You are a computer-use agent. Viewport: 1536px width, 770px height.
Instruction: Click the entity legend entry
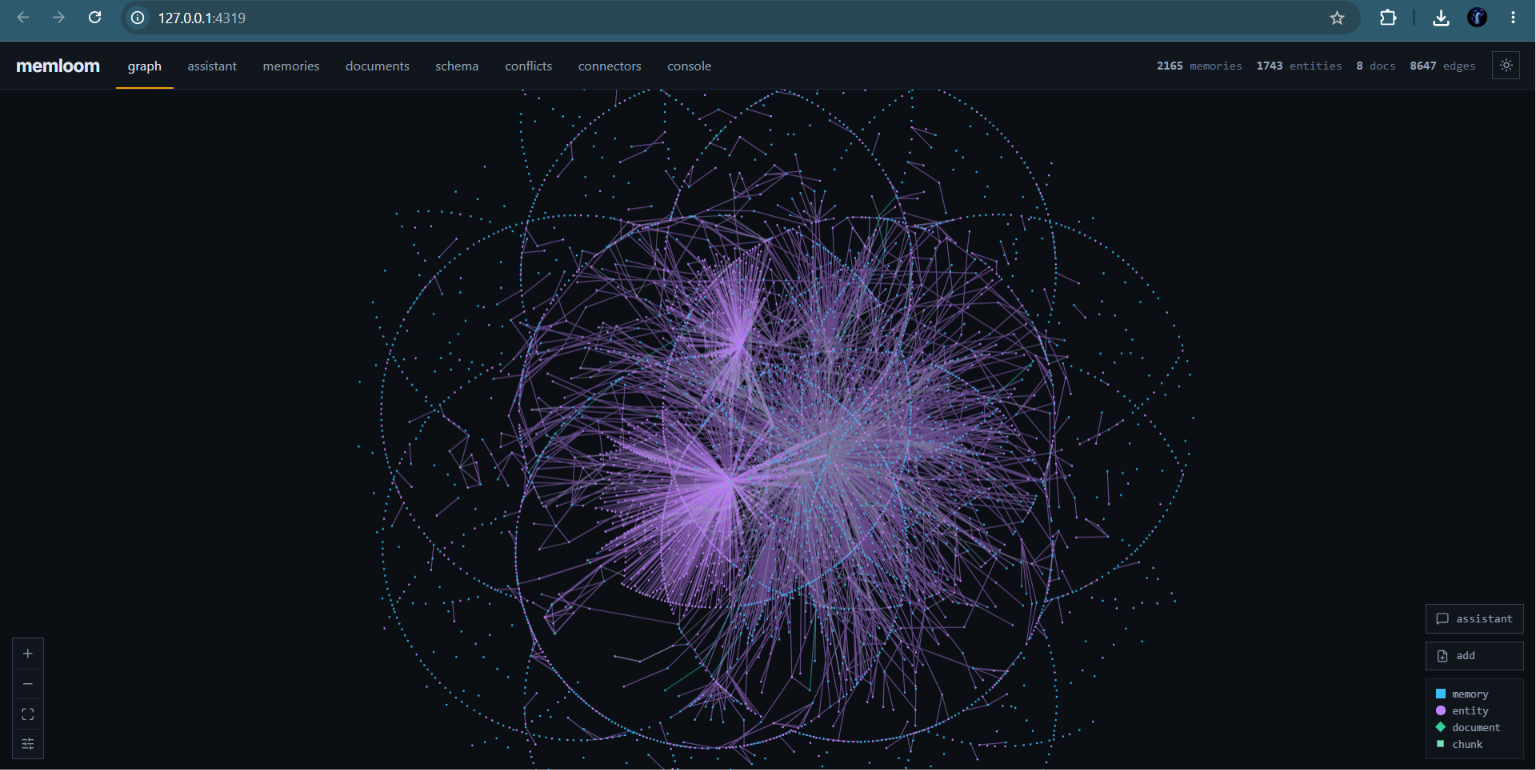coord(1462,711)
